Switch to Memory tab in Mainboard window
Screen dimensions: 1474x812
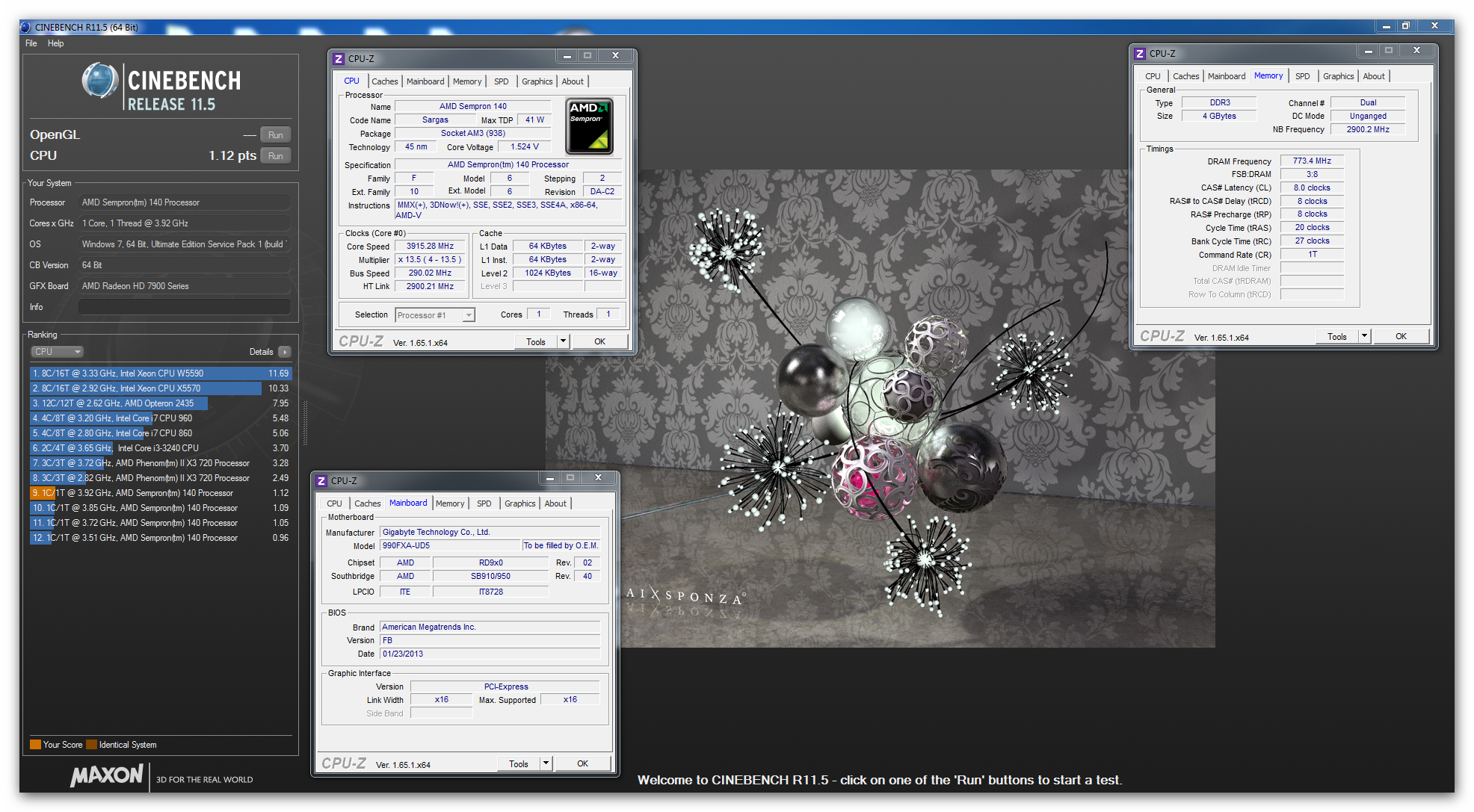coord(450,503)
